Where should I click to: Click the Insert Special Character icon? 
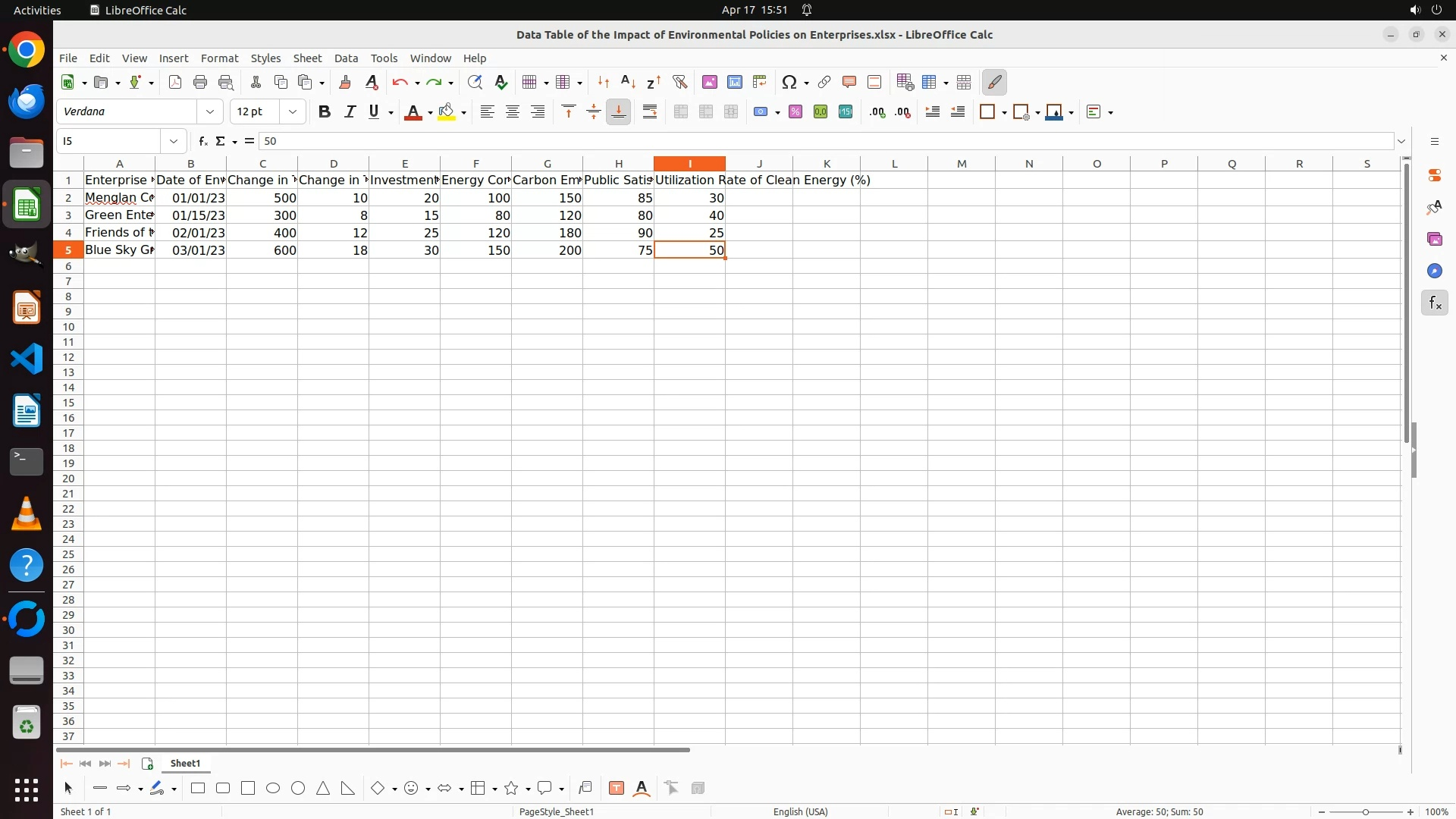coord(789,82)
